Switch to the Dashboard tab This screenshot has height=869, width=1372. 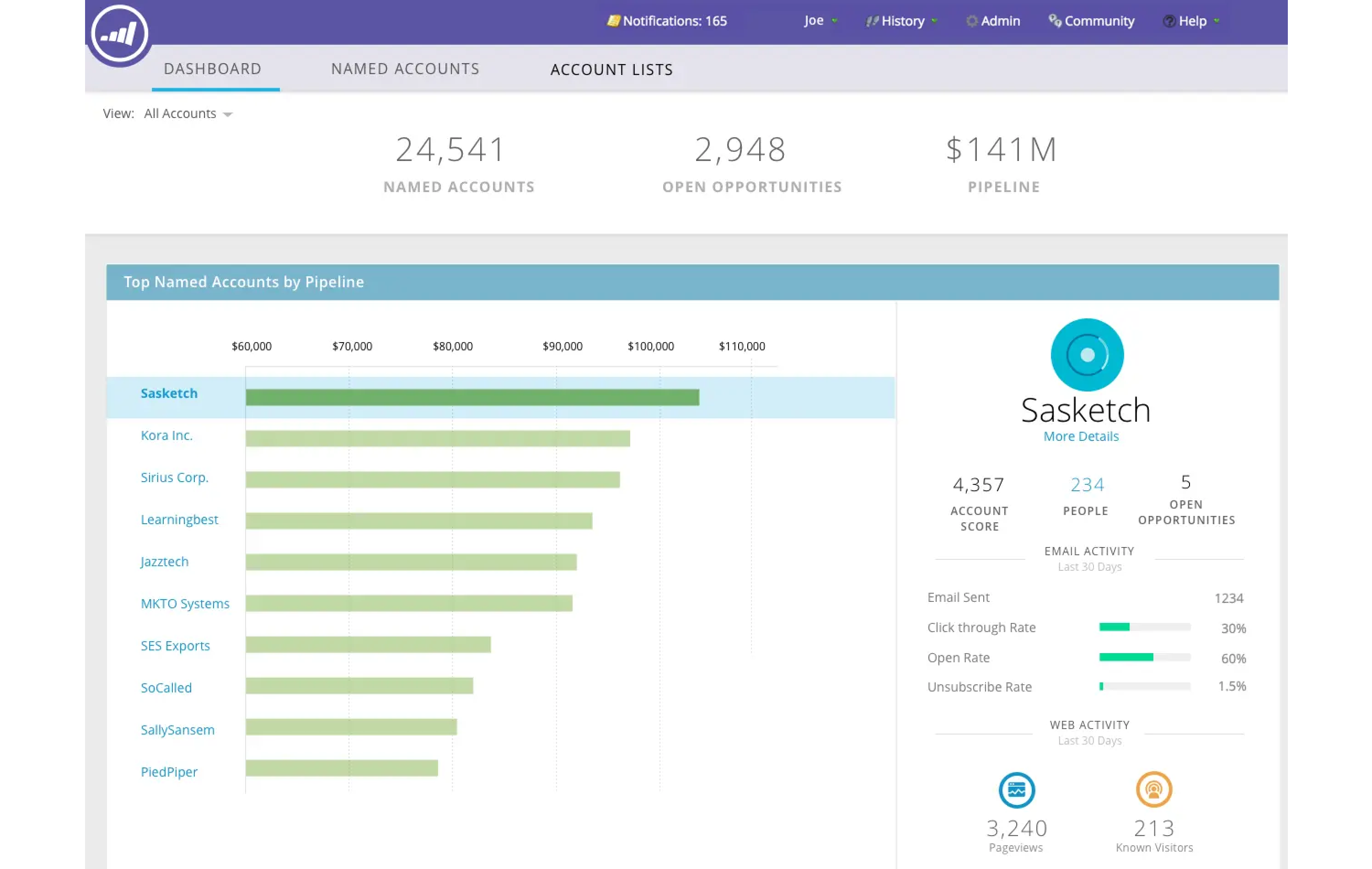pos(213,69)
